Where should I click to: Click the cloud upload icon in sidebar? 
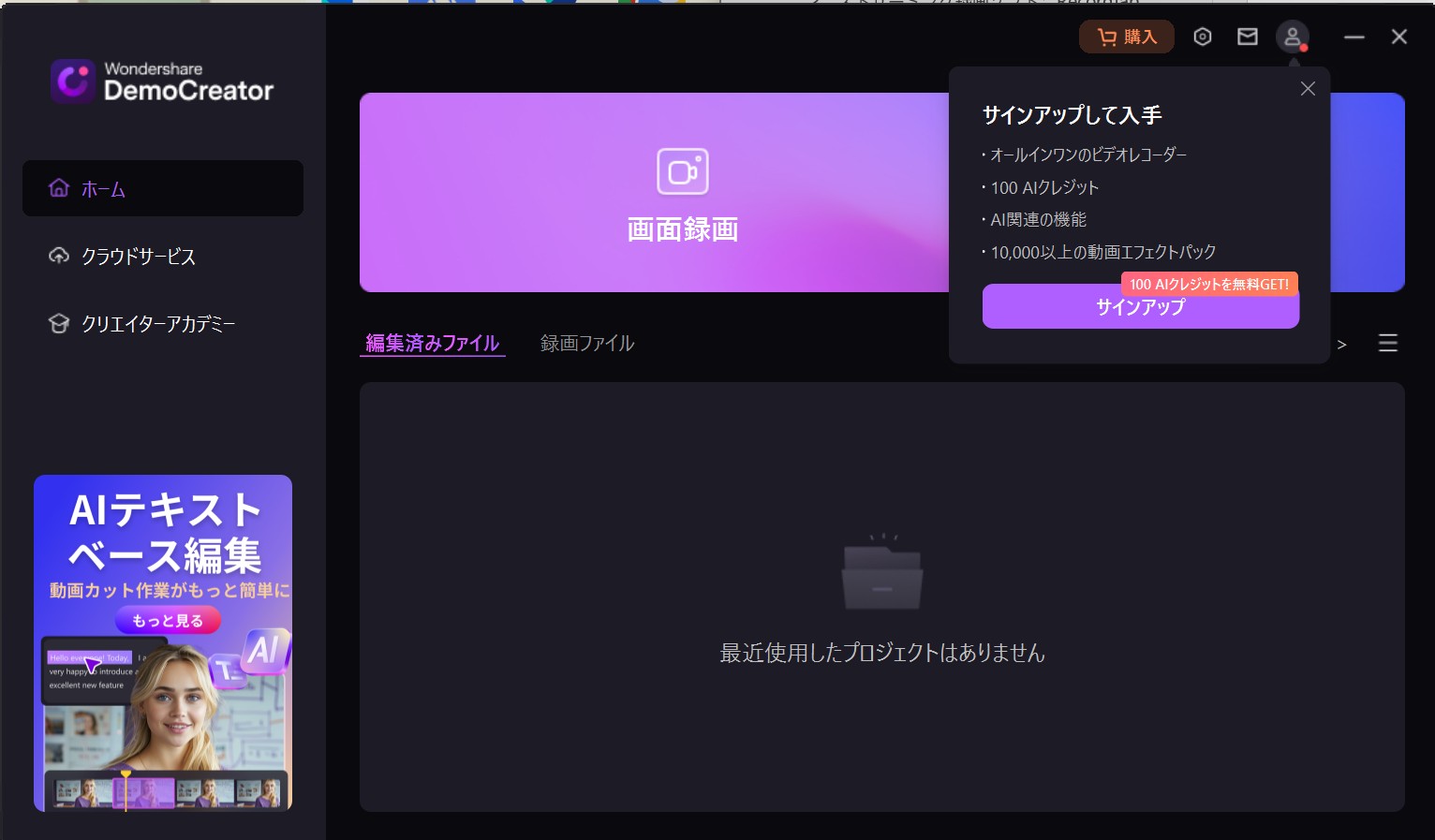click(x=59, y=256)
